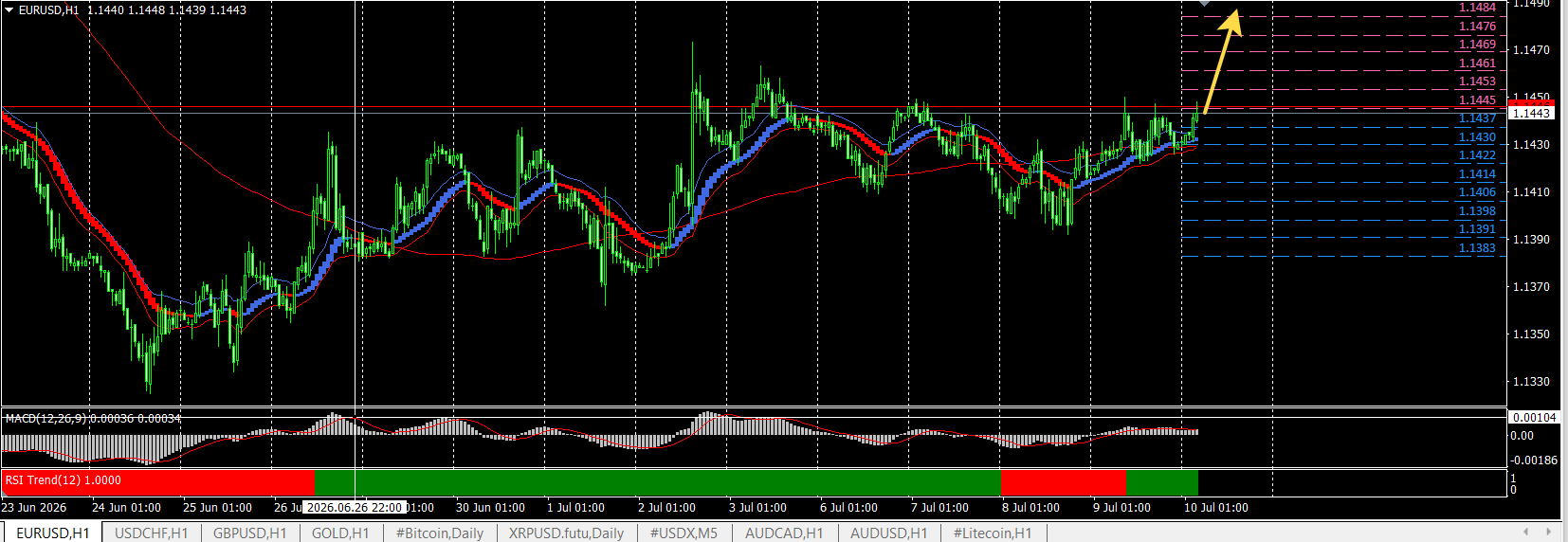The image size is (1568, 542).
Task: Select the #USDX,M5 chart tab
Action: pyautogui.click(x=684, y=533)
